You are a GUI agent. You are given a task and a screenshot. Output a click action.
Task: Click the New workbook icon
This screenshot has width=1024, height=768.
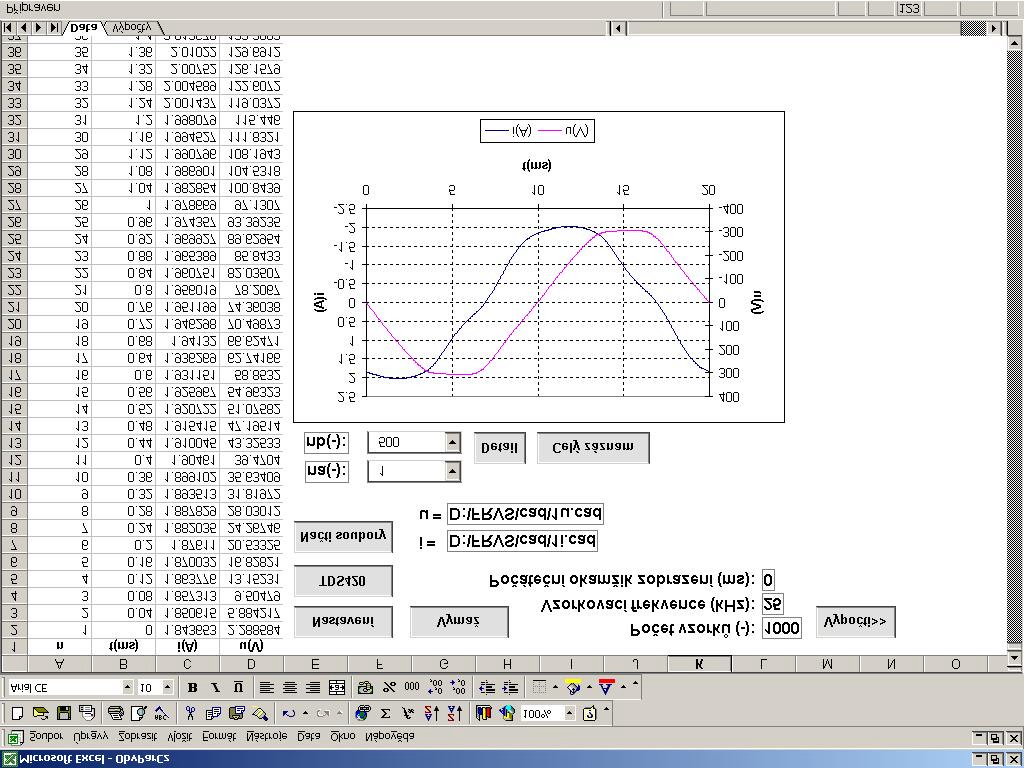pos(18,713)
